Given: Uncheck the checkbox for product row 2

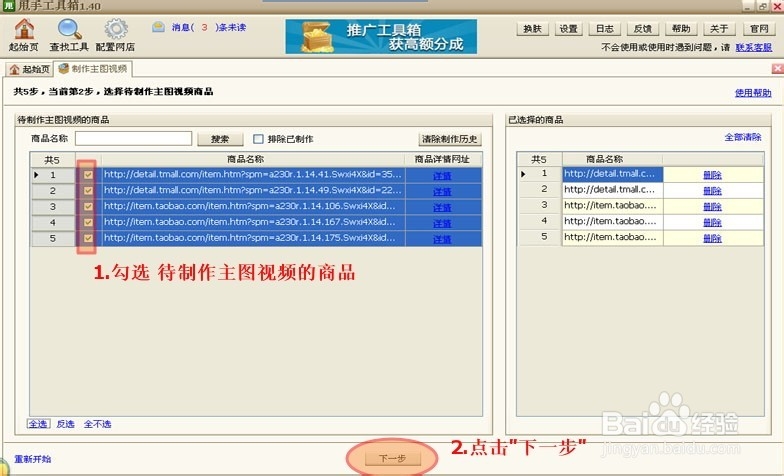Looking at the screenshot, I should tap(88, 190).
